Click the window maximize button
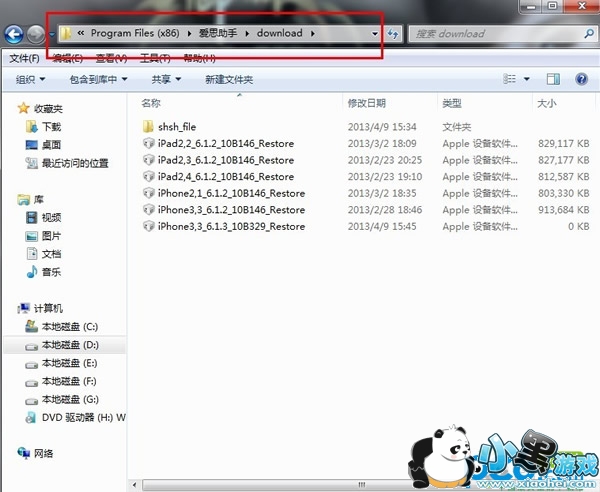Screen dimensions: 600x492 click(553, 5)
